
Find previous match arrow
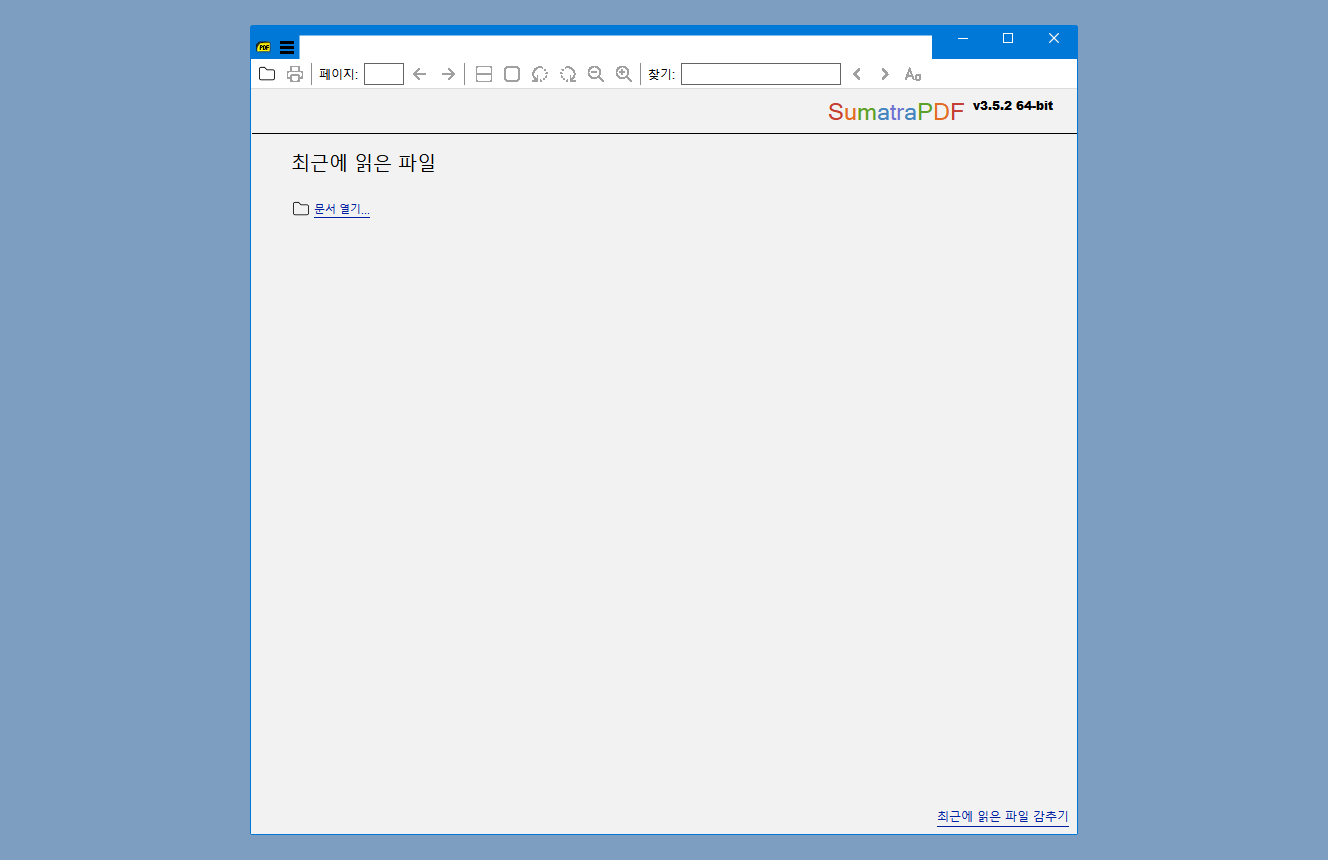click(857, 74)
